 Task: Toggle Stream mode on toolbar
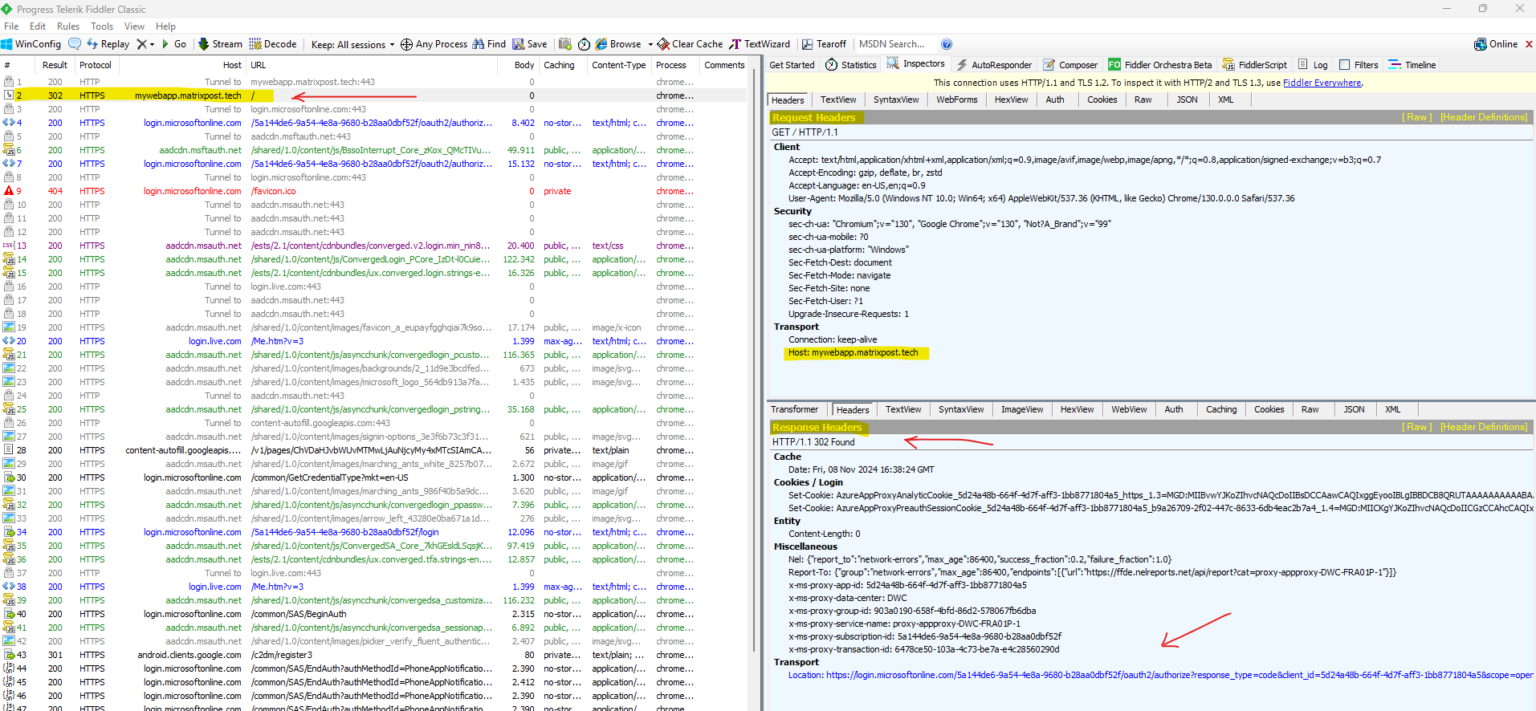pos(219,44)
